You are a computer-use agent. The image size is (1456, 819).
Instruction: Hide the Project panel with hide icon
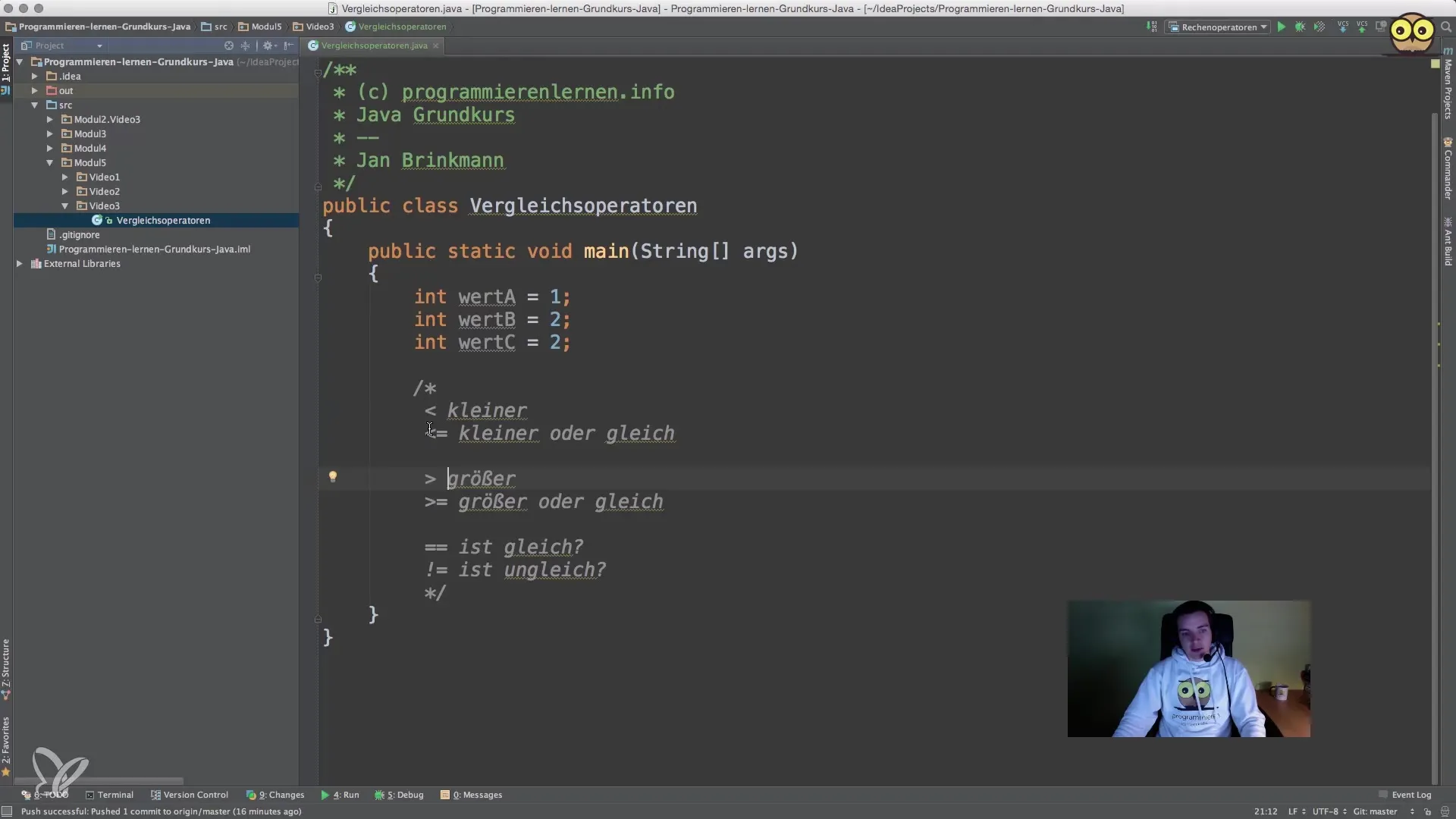pyautogui.click(x=289, y=45)
